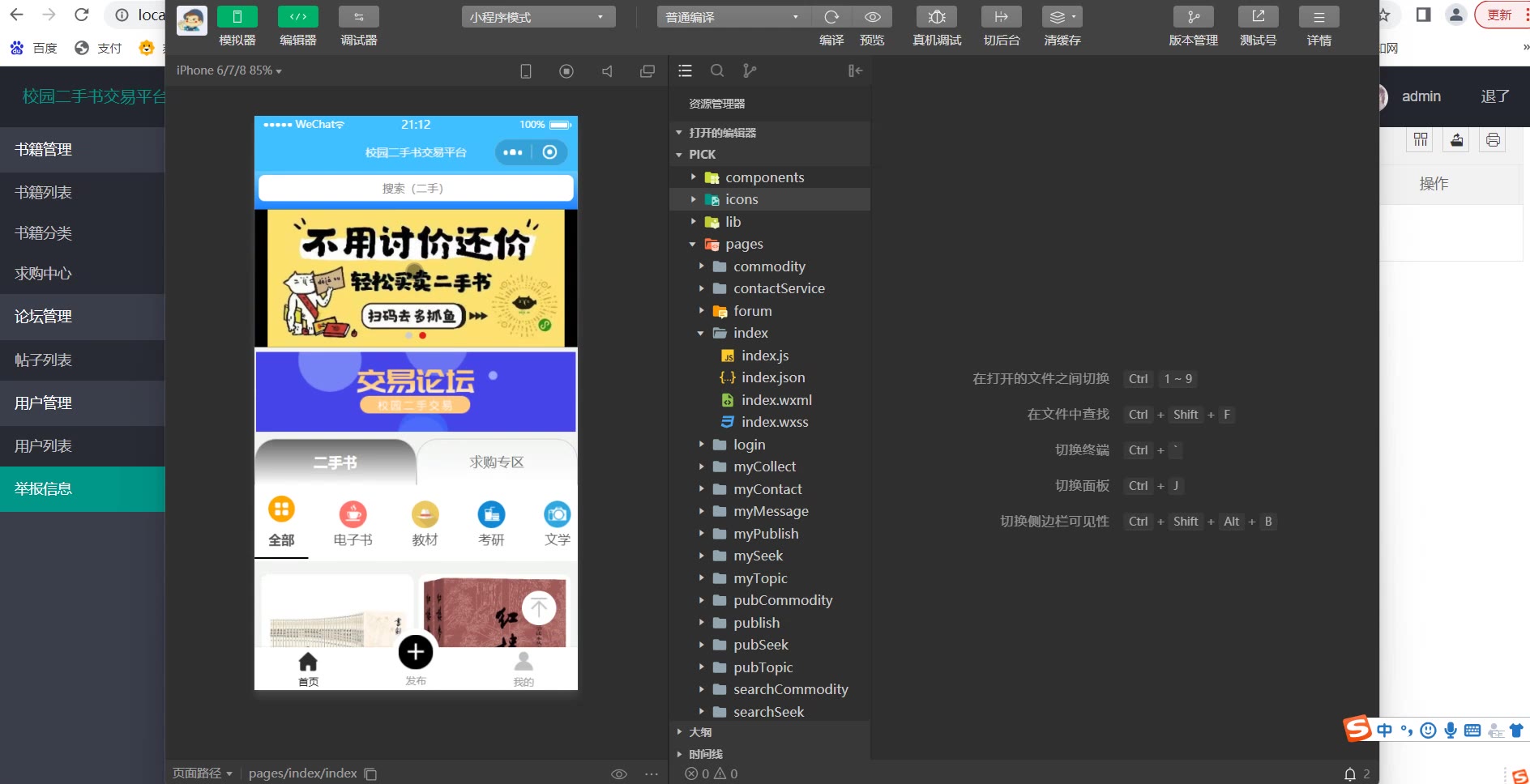Tap the 我的 profile tab
The height and width of the screenshot is (784, 1530).
pos(524,669)
